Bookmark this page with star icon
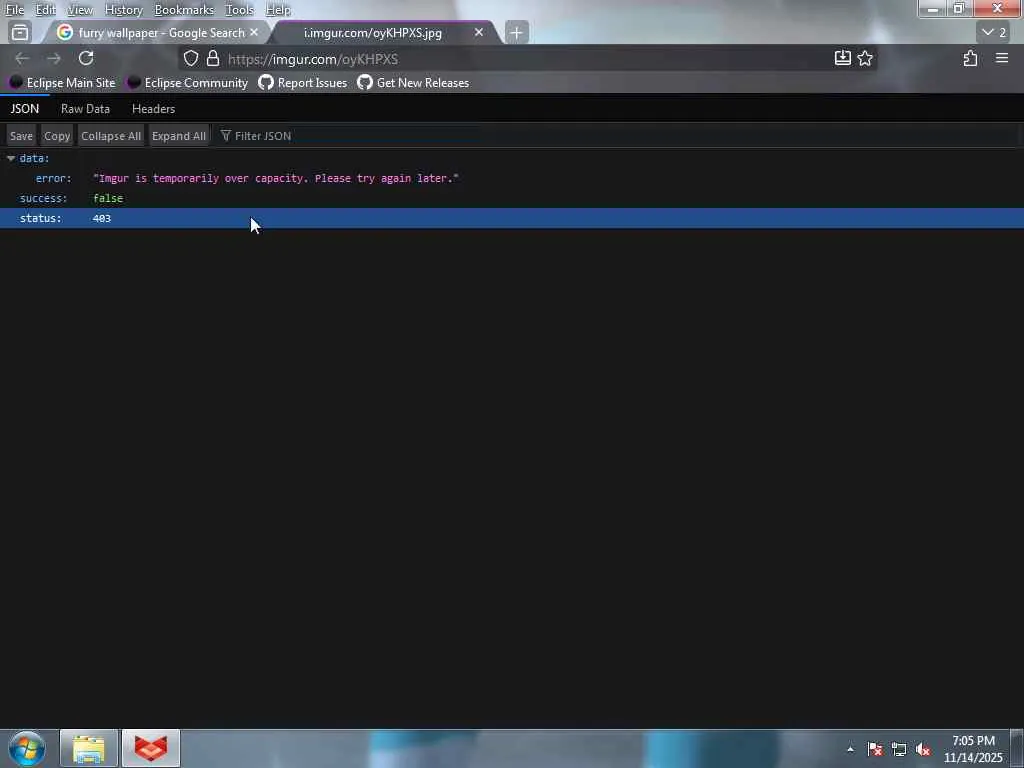1024x768 pixels. 865,58
